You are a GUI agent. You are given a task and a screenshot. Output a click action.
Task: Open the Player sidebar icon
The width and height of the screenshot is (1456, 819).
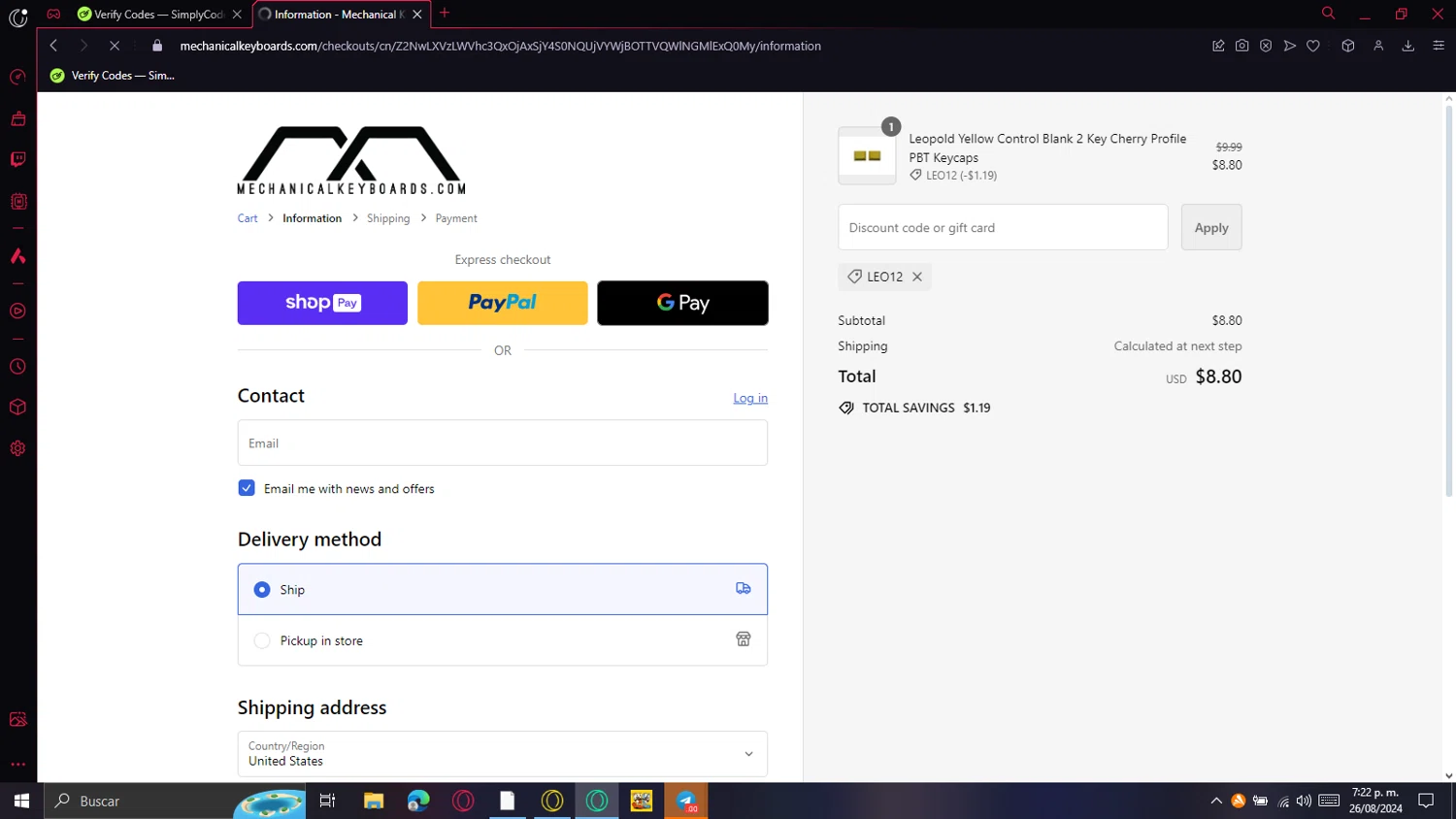click(x=17, y=311)
